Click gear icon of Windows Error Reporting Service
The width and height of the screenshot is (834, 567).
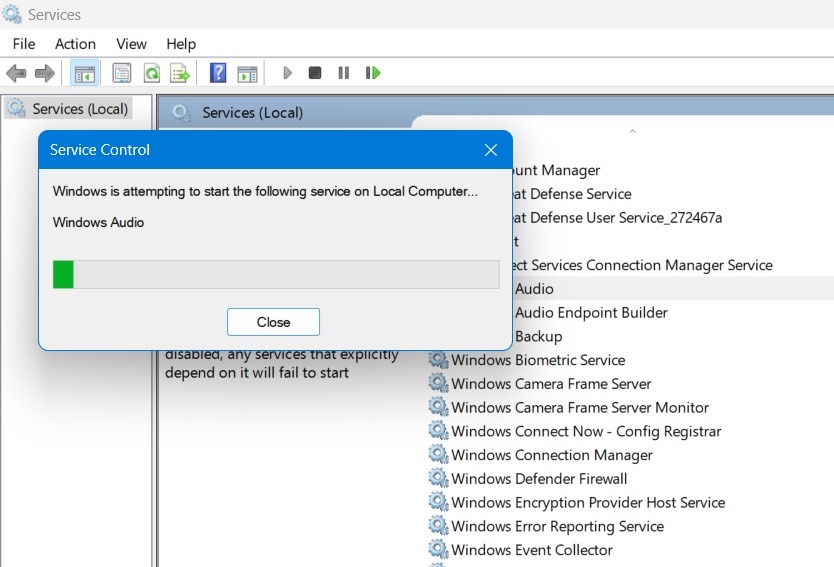(x=438, y=526)
